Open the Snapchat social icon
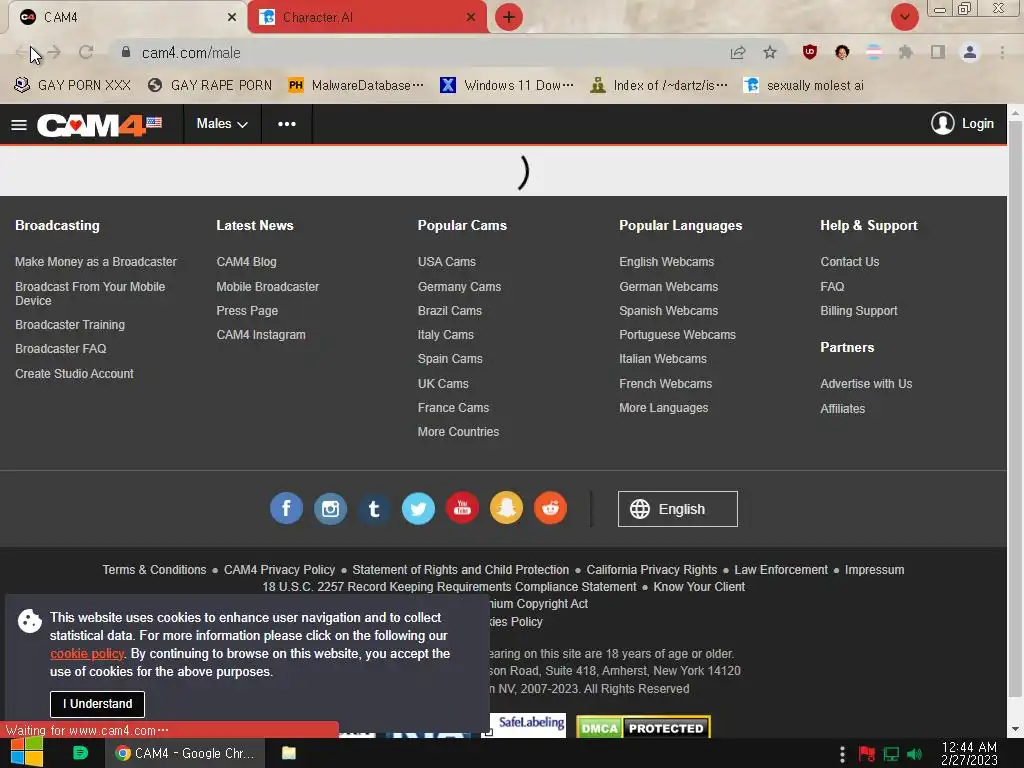The height and width of the screenshot is (768, 1024). pyautogui.click(x=506, y=508)
